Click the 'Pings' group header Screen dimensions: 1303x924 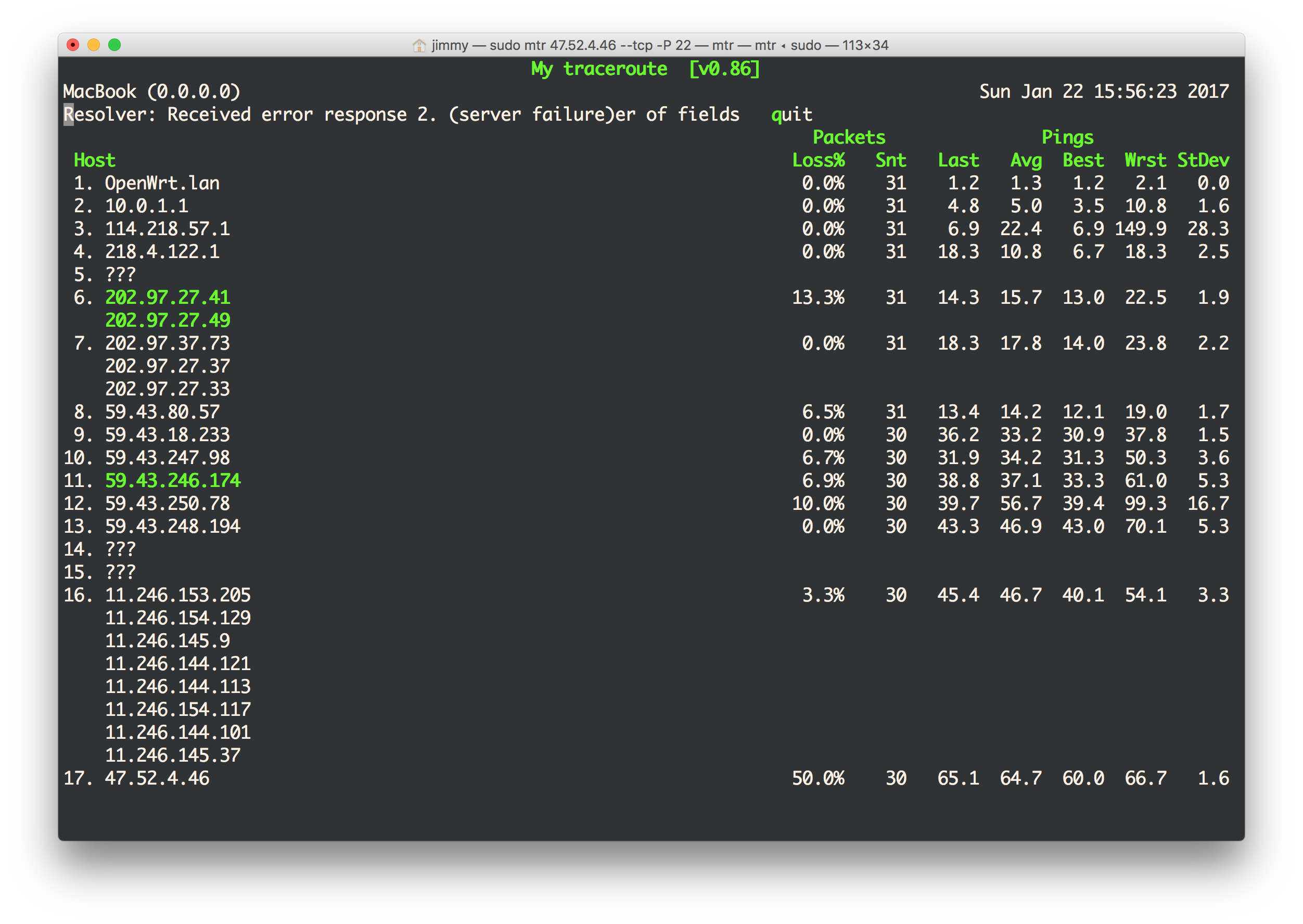[x=1067, y=138]
